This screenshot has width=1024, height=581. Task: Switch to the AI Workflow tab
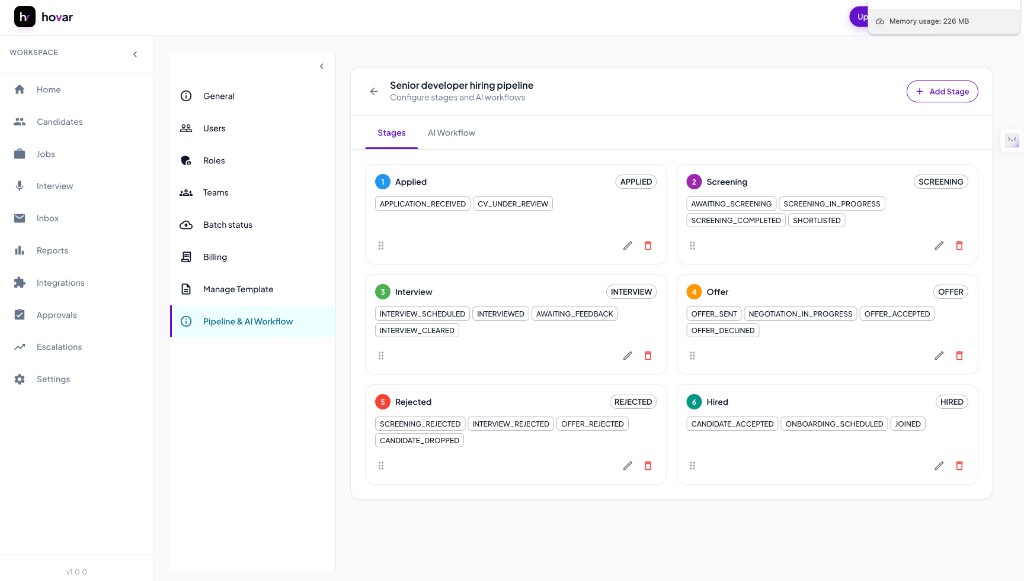click(451, 133)
